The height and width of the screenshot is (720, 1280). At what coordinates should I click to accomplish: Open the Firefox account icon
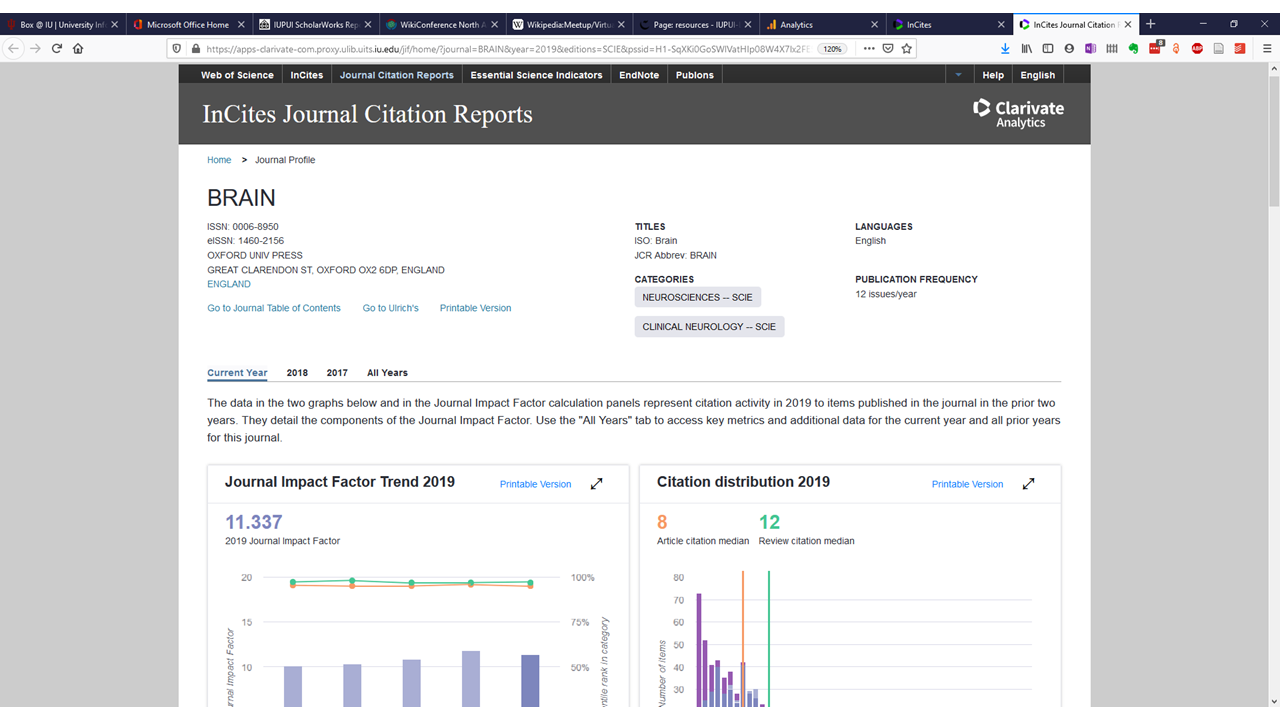coord(1069,48)
